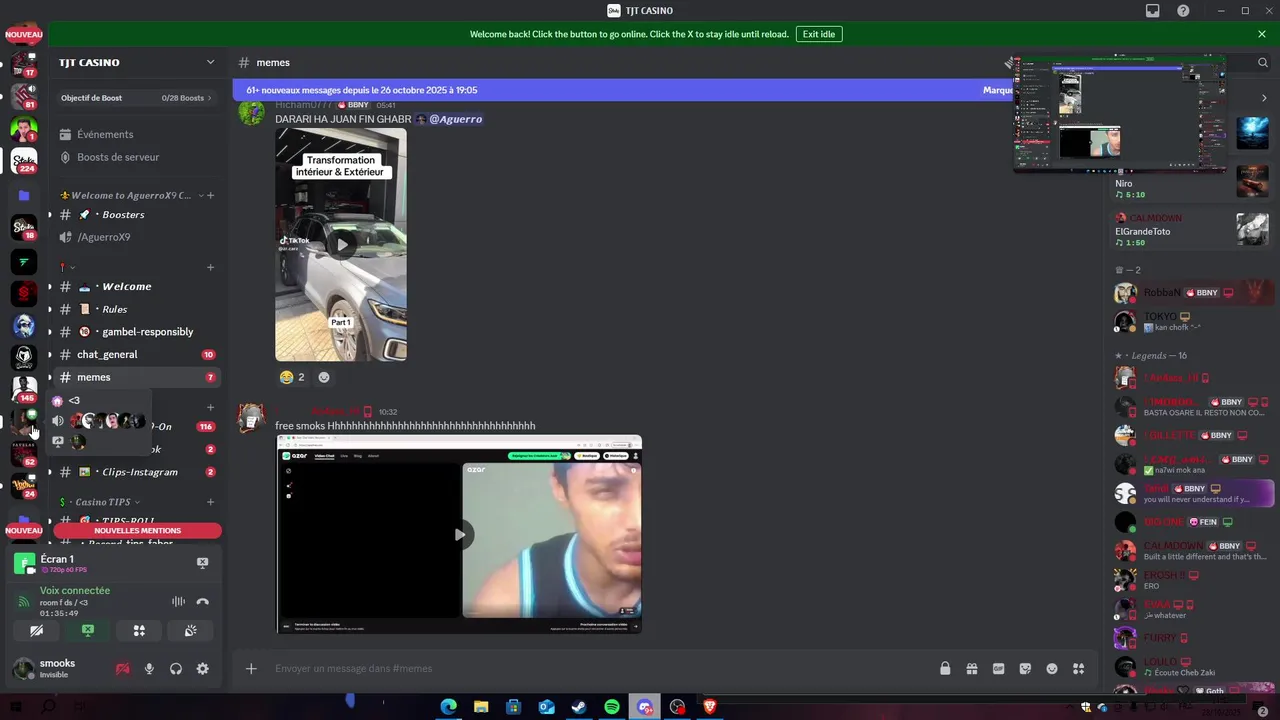Open the sticker picker
1280x720 pixels.
click(x=1025, y=668)
